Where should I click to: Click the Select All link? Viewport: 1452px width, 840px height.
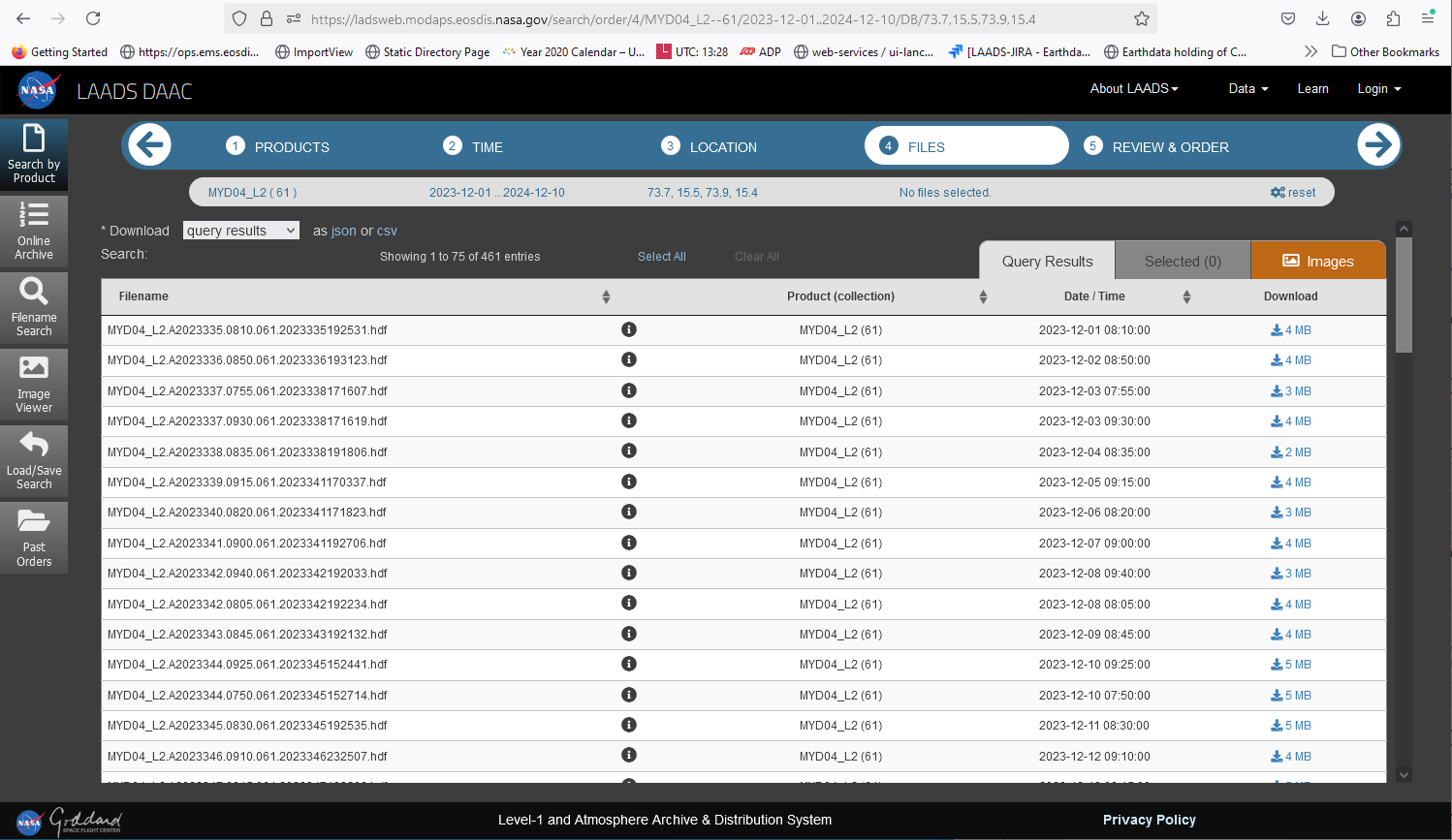661,257
